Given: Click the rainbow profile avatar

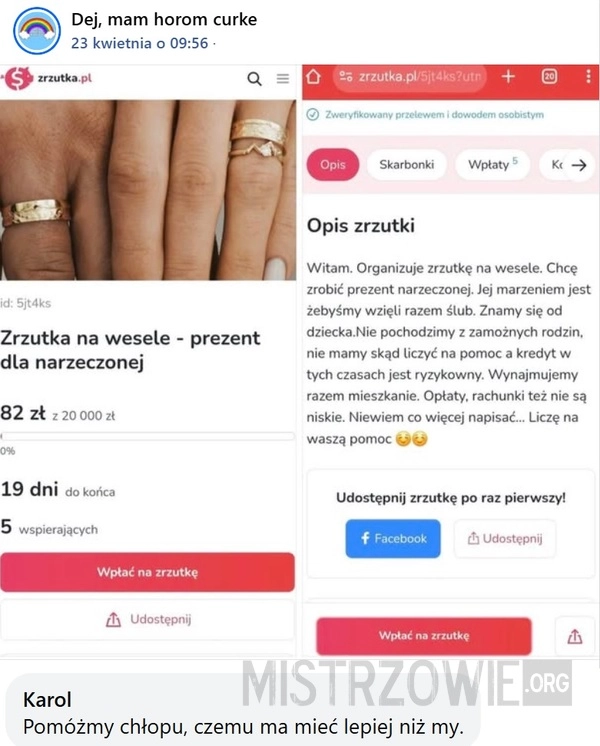Looking at the screenshot, I should point(37,31).
